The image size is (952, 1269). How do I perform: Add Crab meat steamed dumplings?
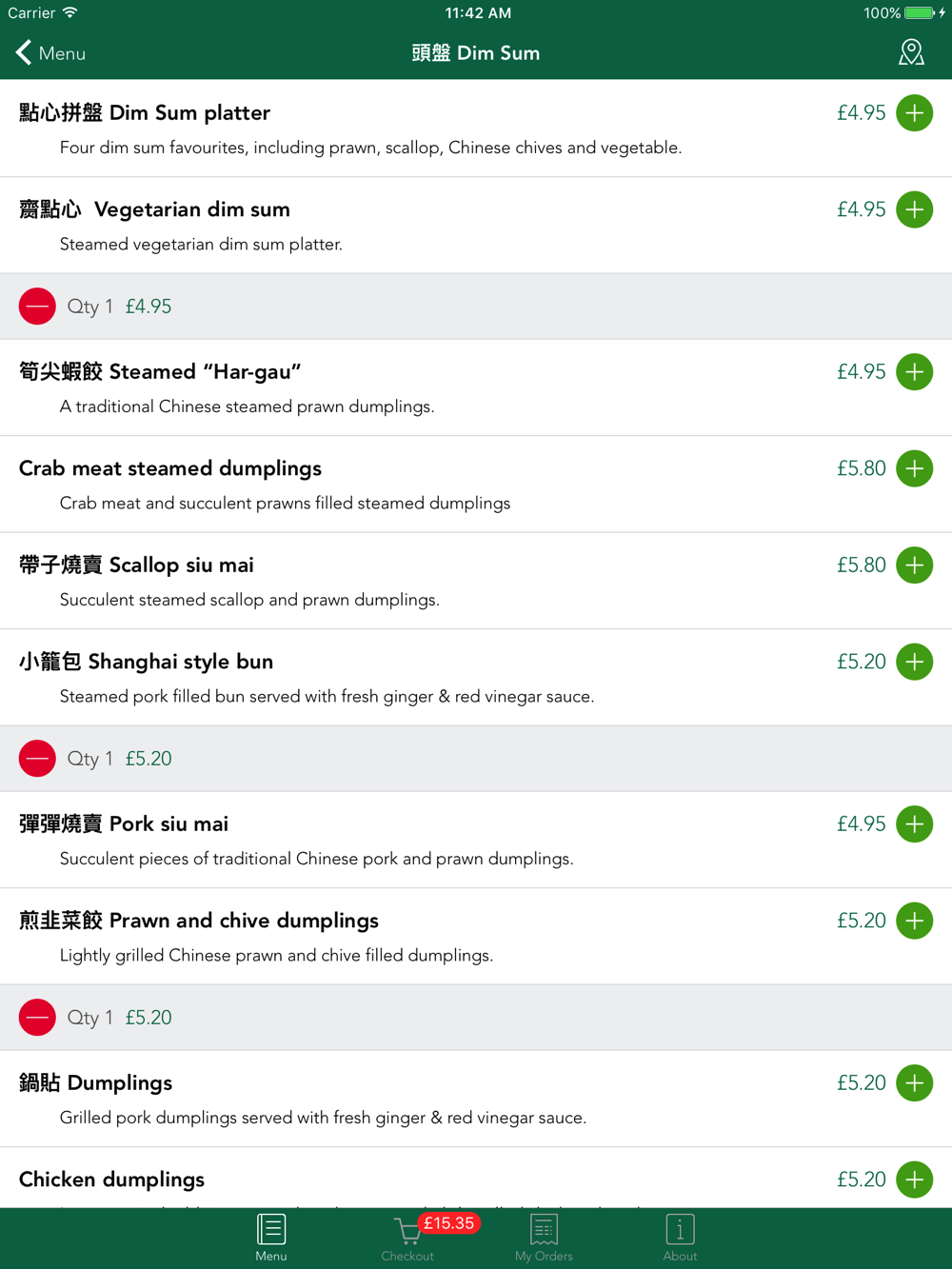click(x=914, y=468)
